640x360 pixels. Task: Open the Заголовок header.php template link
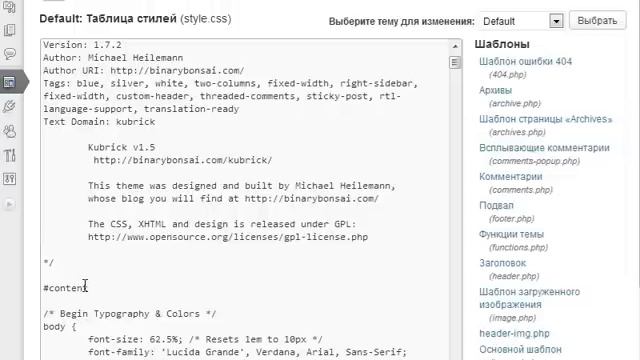click(502, 263)
